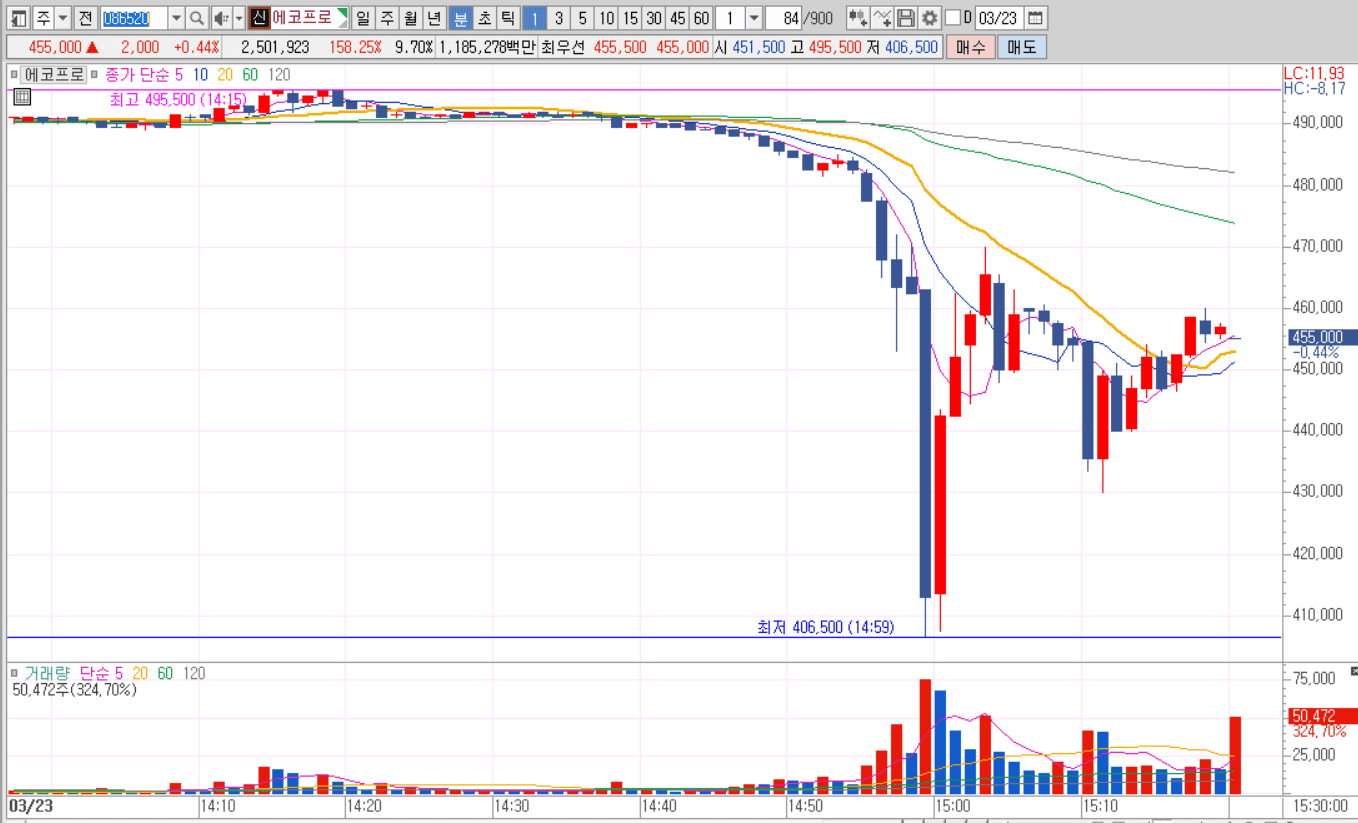Viewport: 1358px width, 823px height.
Task: Click the 최우선 quote label
Action: point(565,47)
